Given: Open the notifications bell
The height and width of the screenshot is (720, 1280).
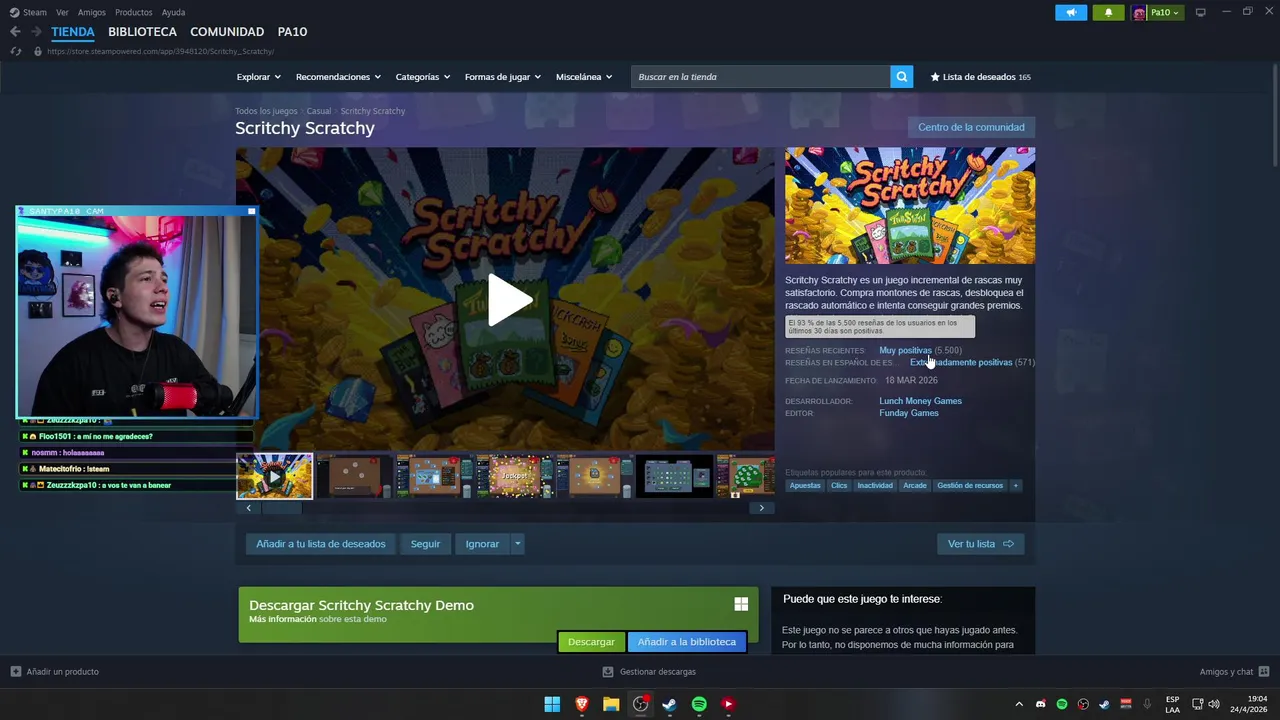Looking at the screenshot, I should (x=1108, y=12).
